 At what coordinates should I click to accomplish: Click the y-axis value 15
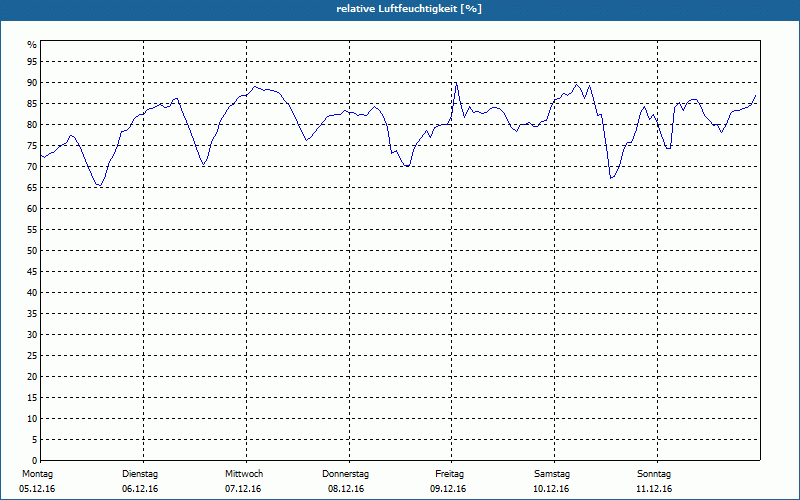tap(32, 397)
